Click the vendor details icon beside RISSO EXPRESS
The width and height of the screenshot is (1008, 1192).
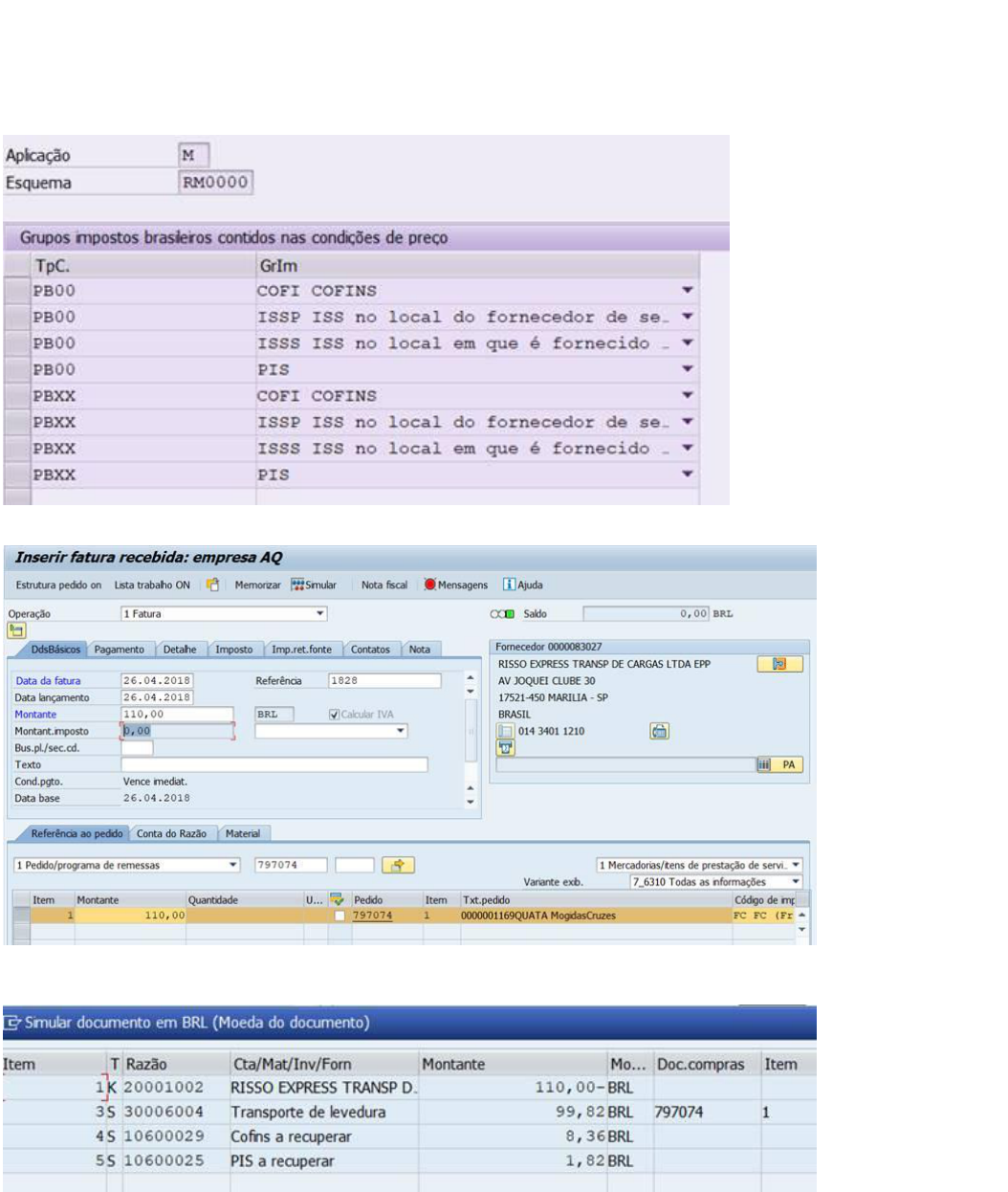tap(779, 664)
